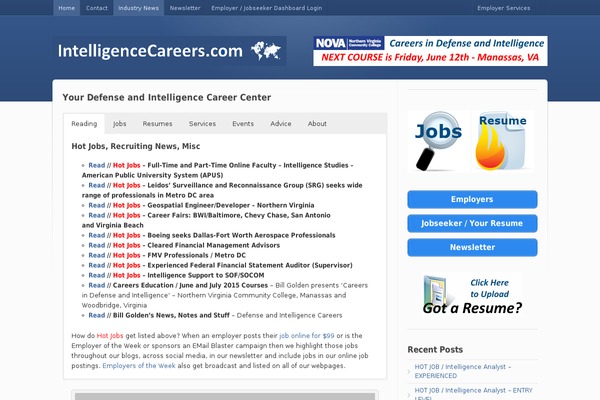600x400 pixels.
Task: Click Read for Cleared Financial Management Advisors
Action: tap(96, 245)
